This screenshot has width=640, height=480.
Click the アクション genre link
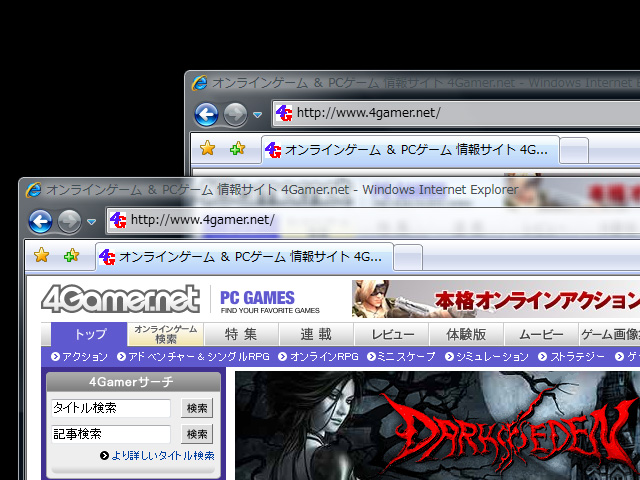click(x=85, y=357)
